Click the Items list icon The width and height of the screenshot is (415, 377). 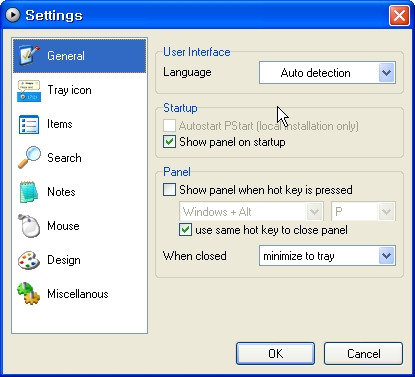click(x=29, y=125)
